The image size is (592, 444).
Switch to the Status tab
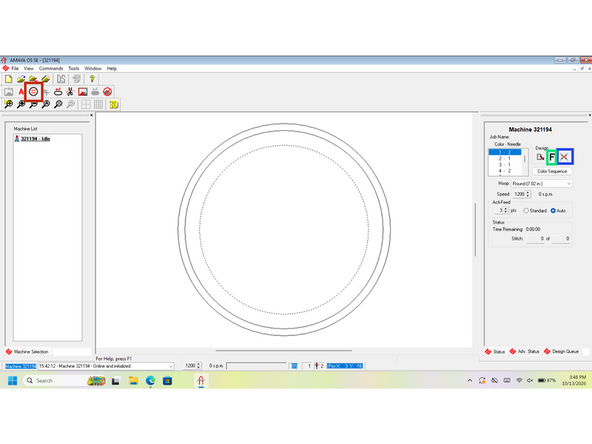(495, 352)
